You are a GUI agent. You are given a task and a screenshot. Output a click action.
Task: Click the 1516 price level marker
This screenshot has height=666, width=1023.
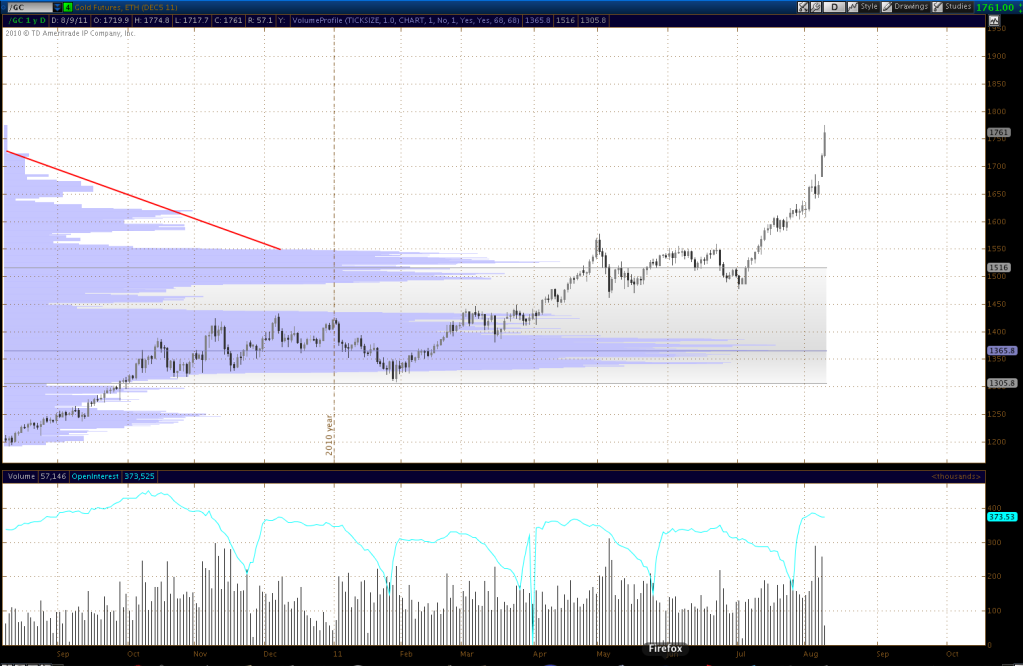998,268
